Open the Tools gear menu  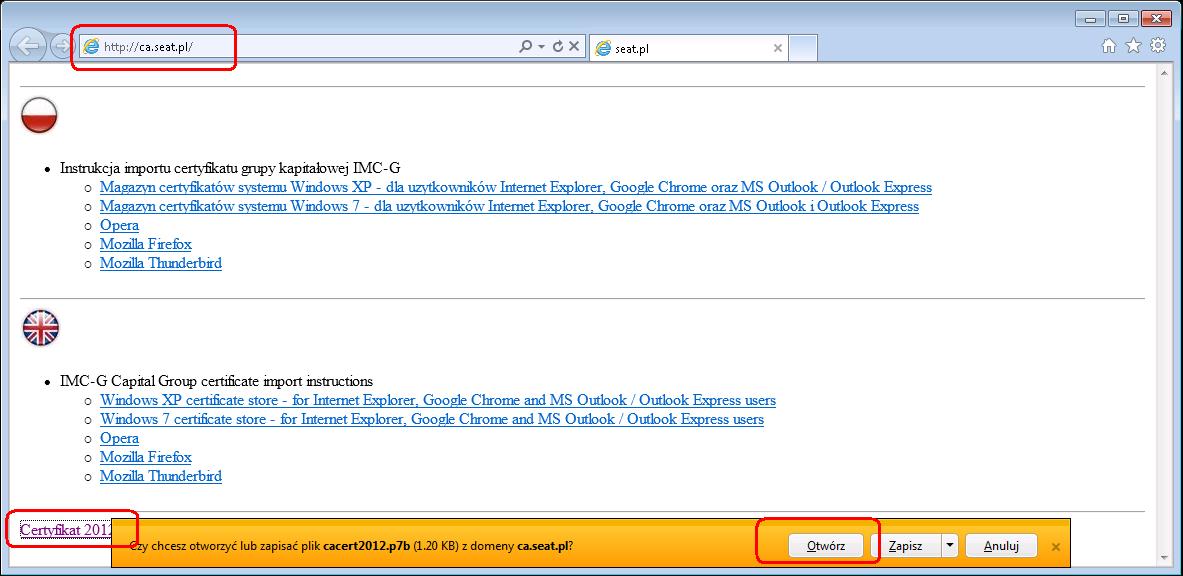coord(1158,45)
